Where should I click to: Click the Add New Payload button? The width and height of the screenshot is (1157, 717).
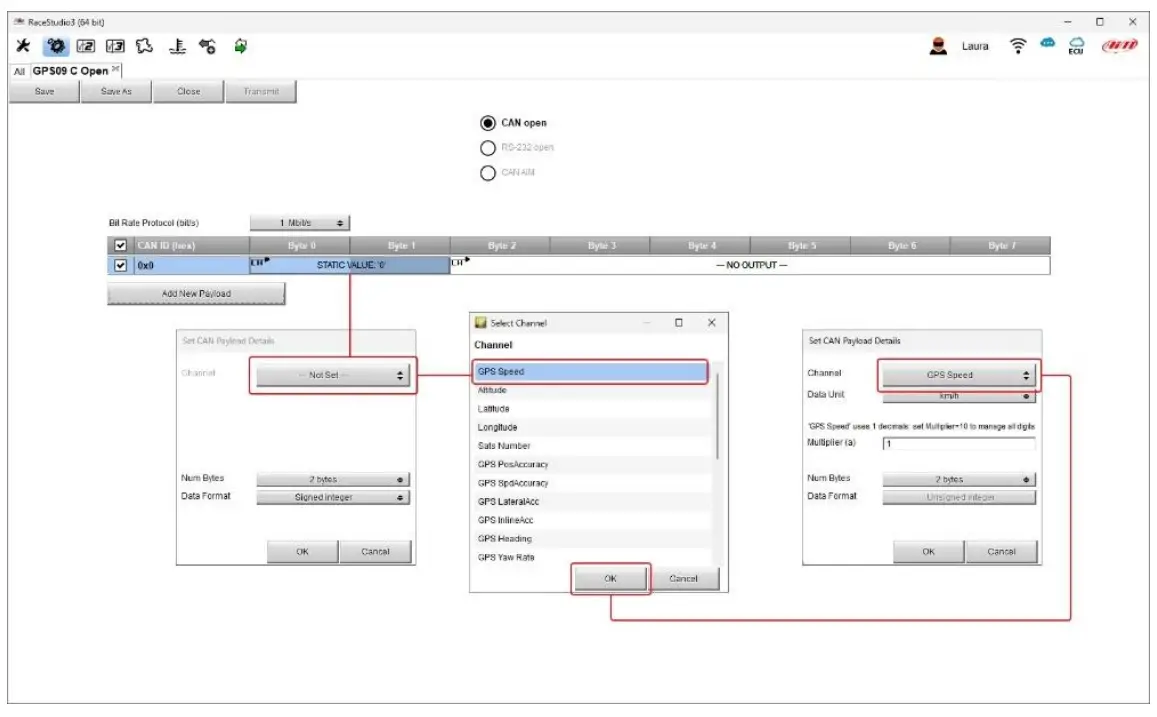(196, 293)
